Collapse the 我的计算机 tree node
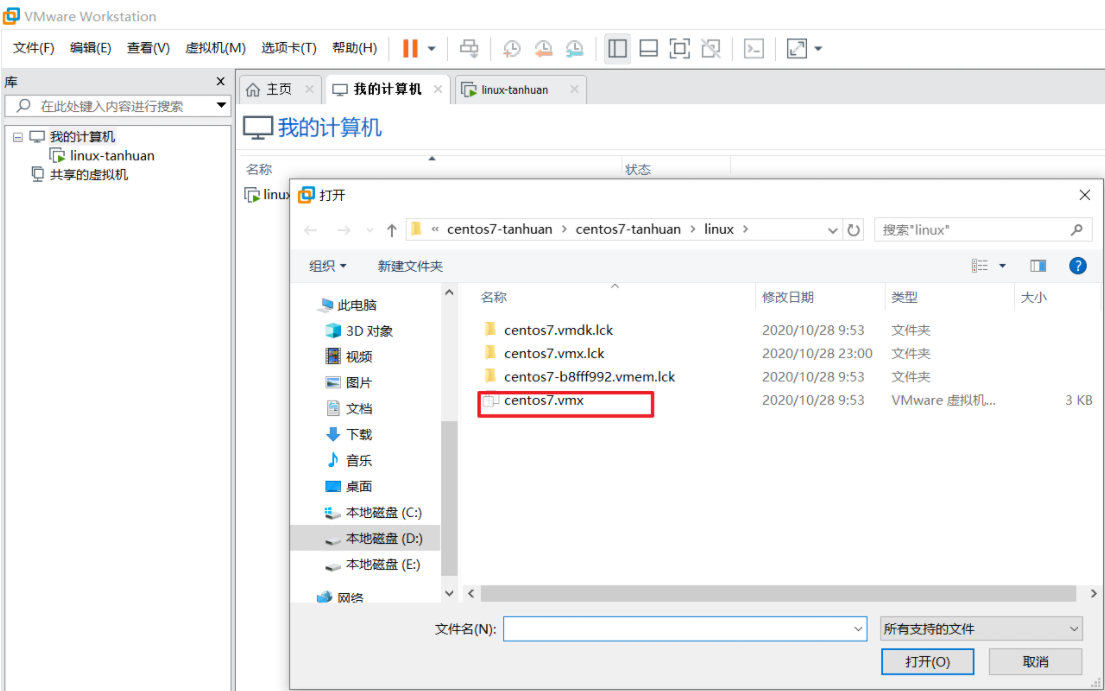 pyautogui.click(x=18, y=137)
